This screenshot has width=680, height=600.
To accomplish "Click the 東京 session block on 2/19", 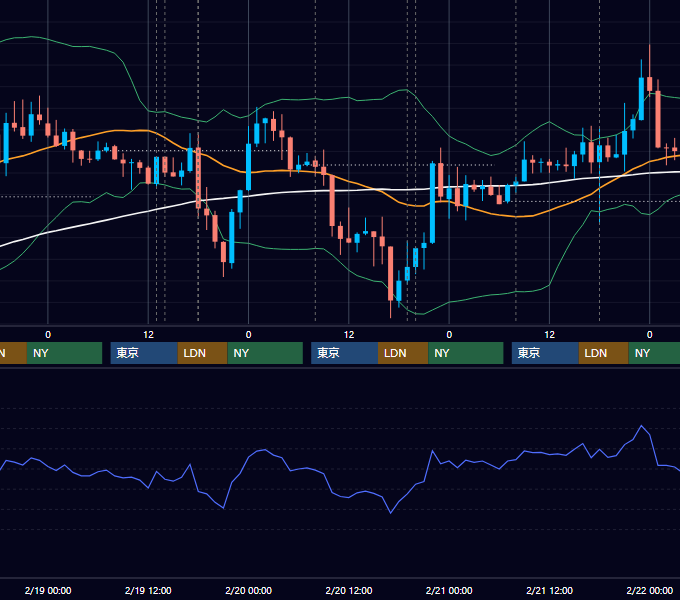I will (144, 353).
